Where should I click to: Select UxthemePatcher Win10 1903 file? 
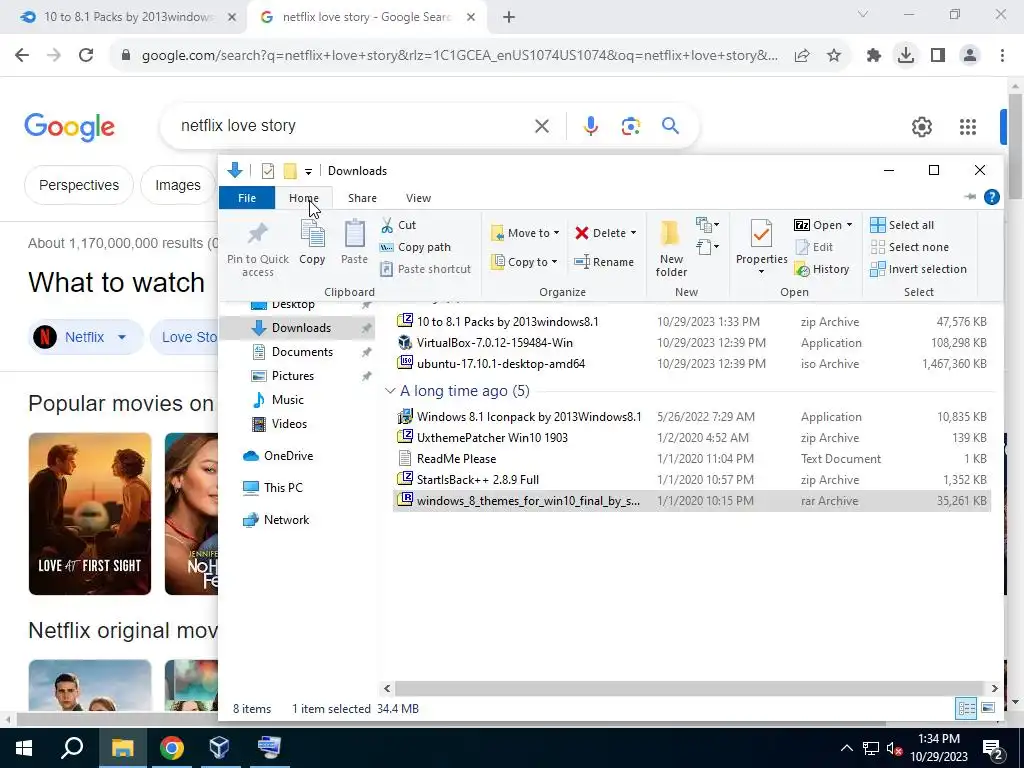point(692,438)
